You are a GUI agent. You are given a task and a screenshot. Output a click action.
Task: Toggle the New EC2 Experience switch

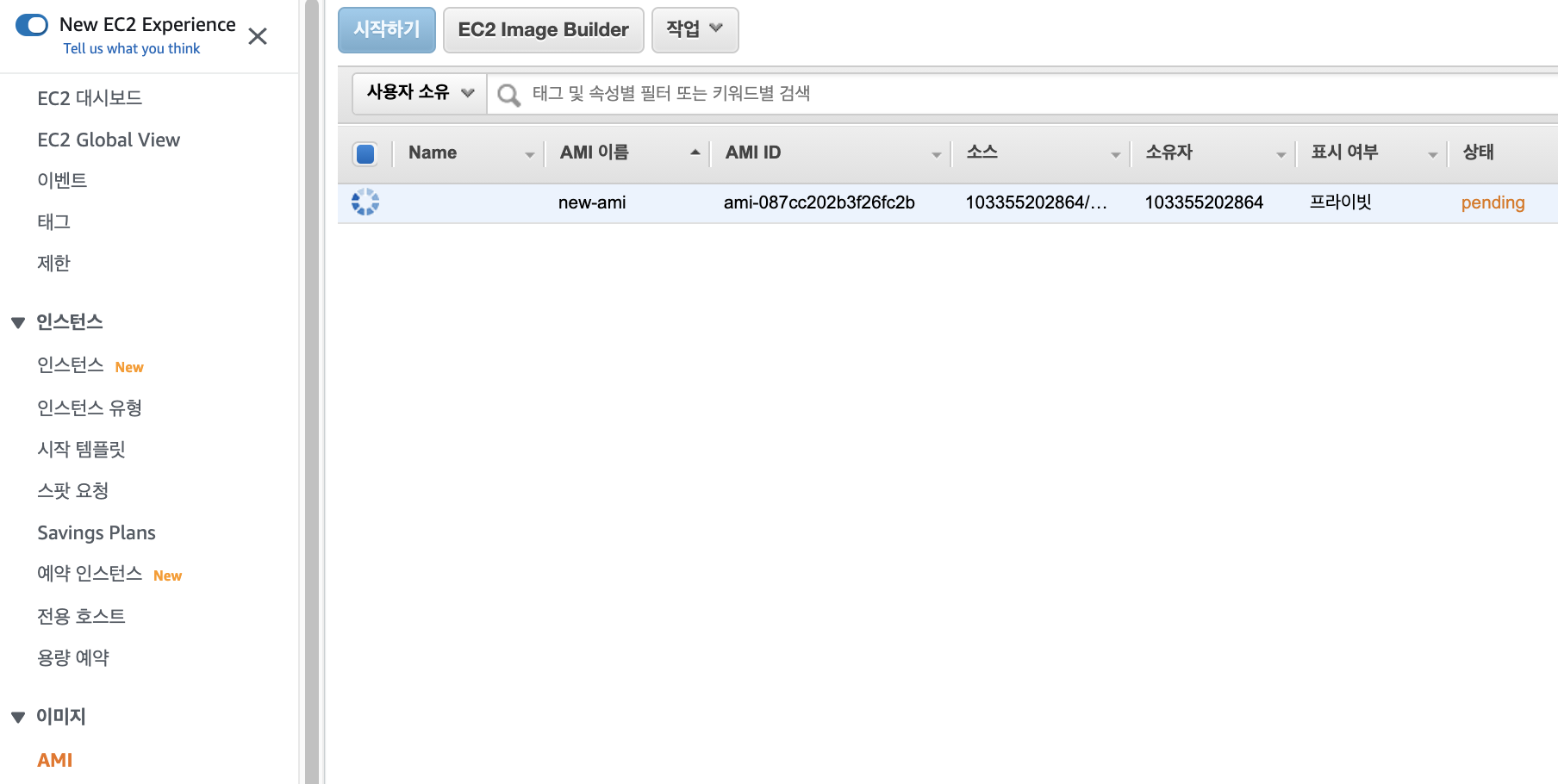32,25
